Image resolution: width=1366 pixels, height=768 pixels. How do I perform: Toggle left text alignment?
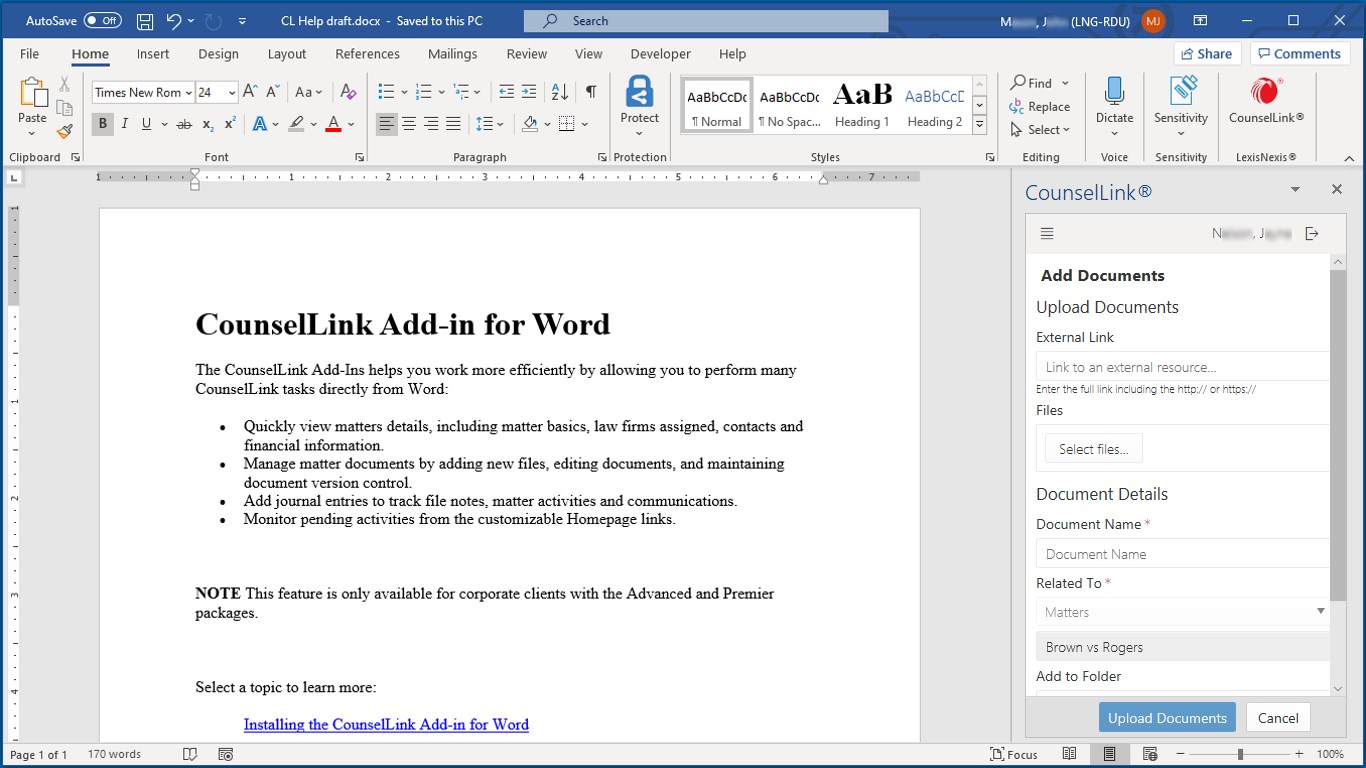point(386,124)
